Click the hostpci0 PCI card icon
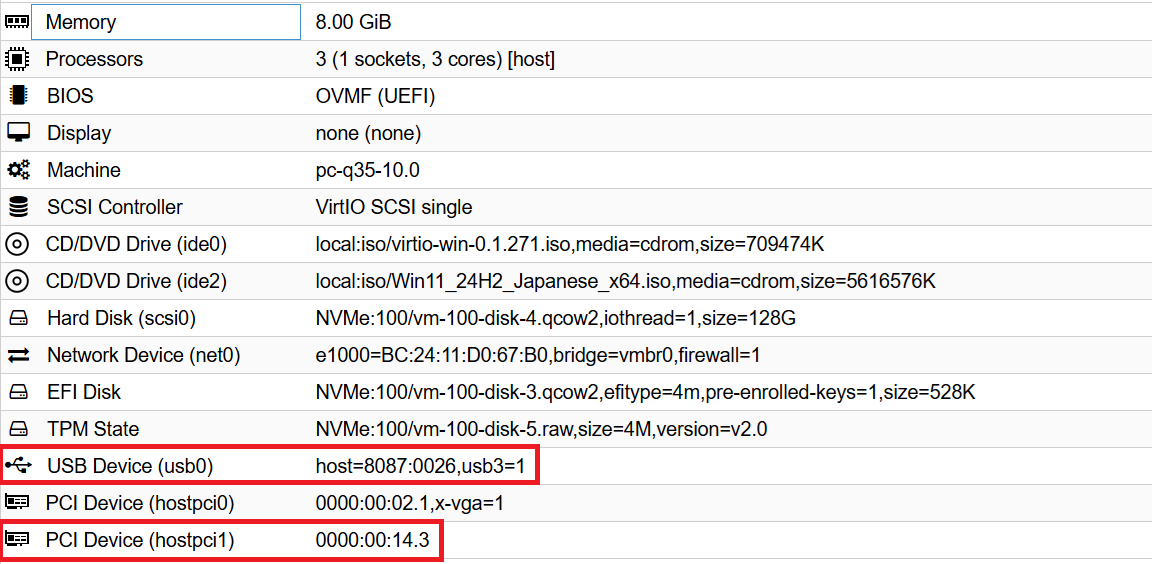The width and height of the screenshot is (1152, 564). (x=17, y=503)
